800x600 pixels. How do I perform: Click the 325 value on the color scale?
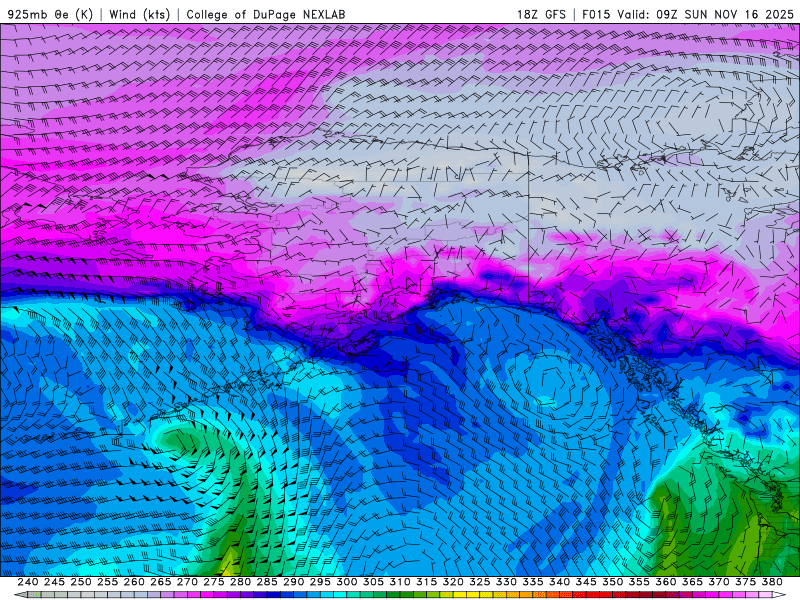point(480,582)
